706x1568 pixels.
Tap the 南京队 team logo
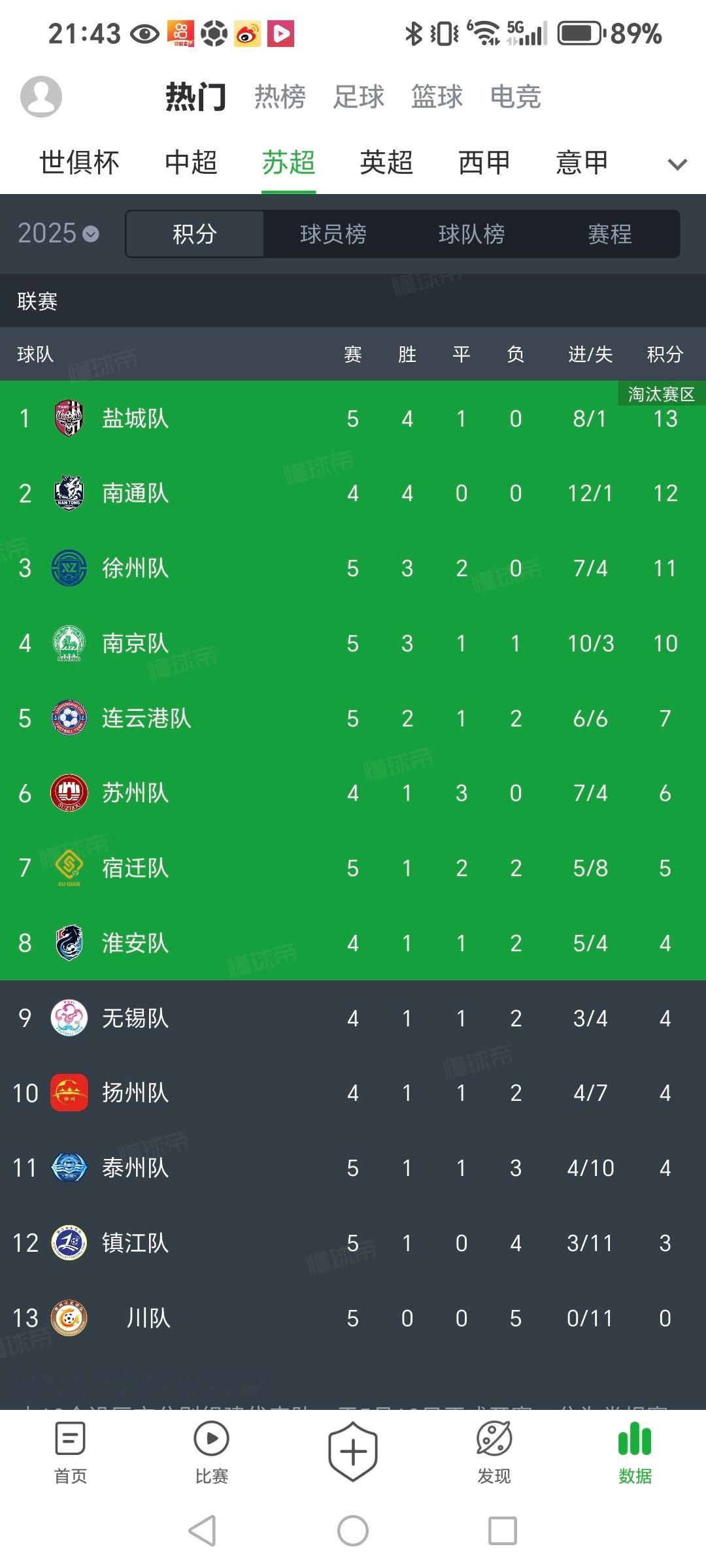69,644
